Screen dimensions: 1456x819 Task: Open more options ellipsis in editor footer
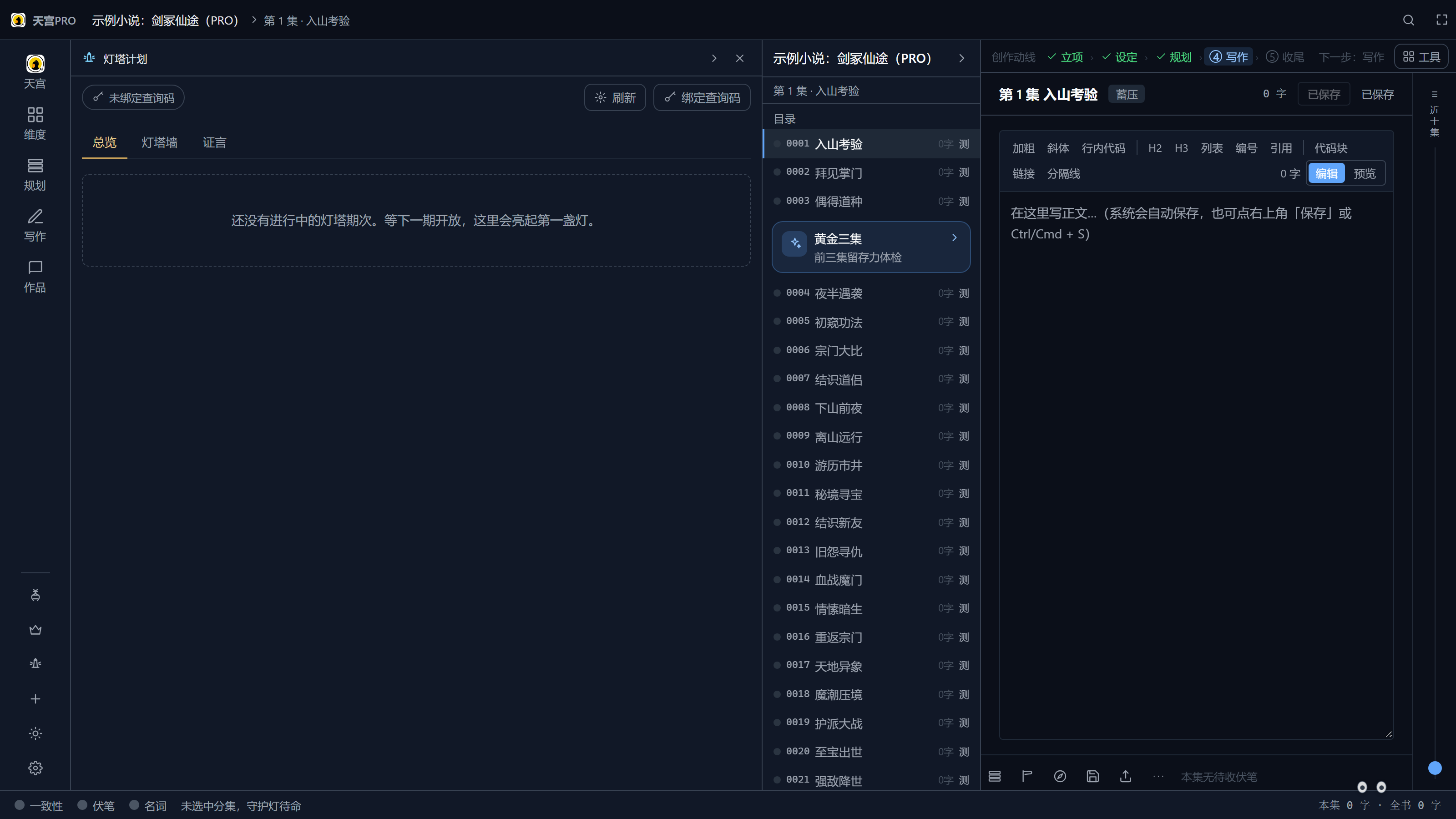click(x=1158, y=776)
